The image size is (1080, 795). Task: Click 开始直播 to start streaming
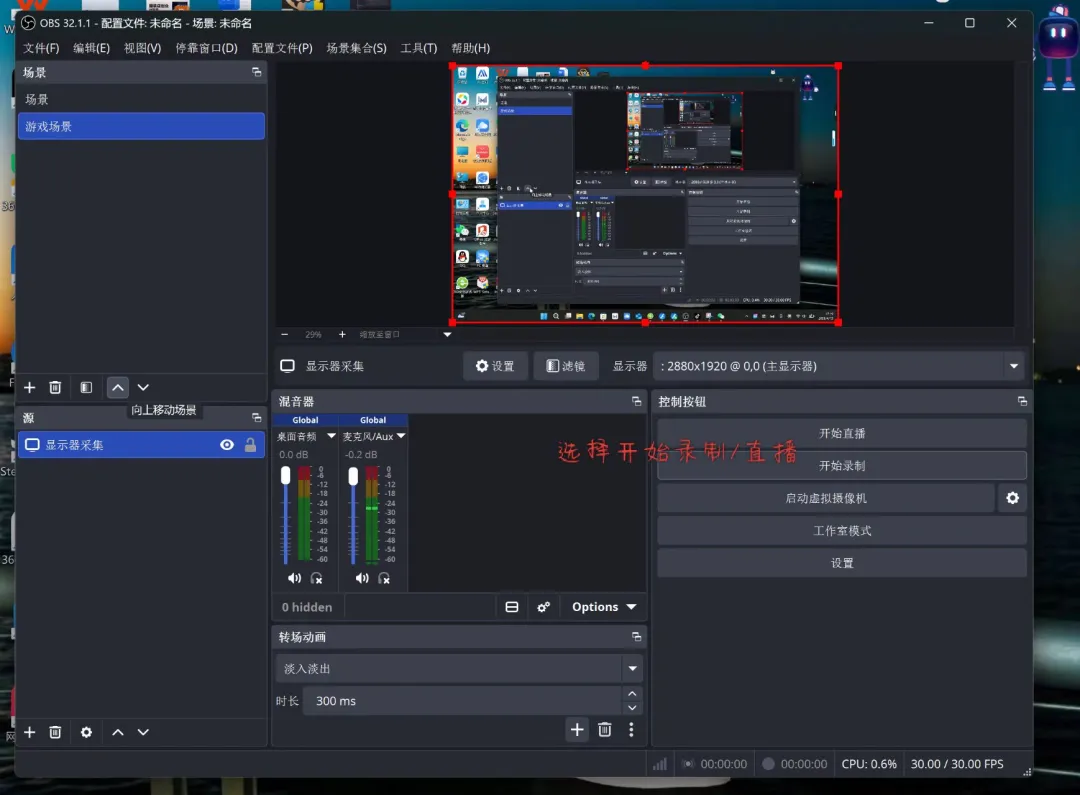point(842,433)
